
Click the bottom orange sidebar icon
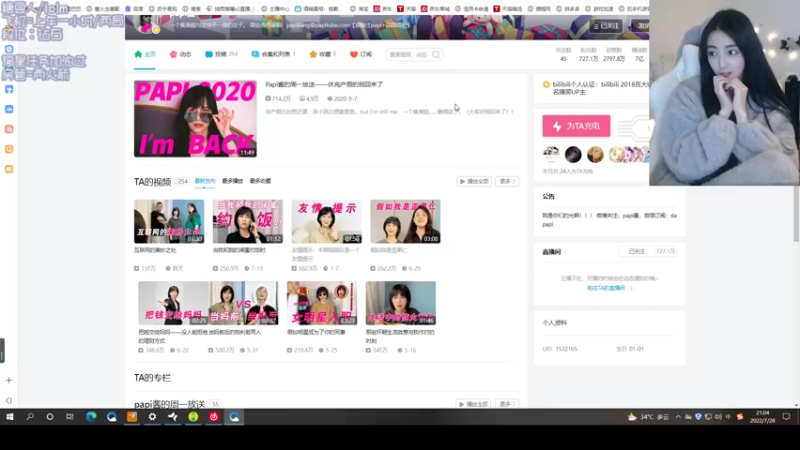(9, 169)
